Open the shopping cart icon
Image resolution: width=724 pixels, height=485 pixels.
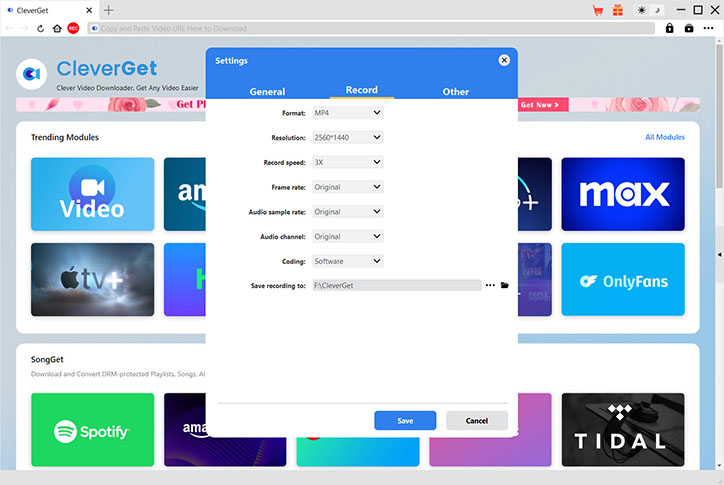[598, 10]
